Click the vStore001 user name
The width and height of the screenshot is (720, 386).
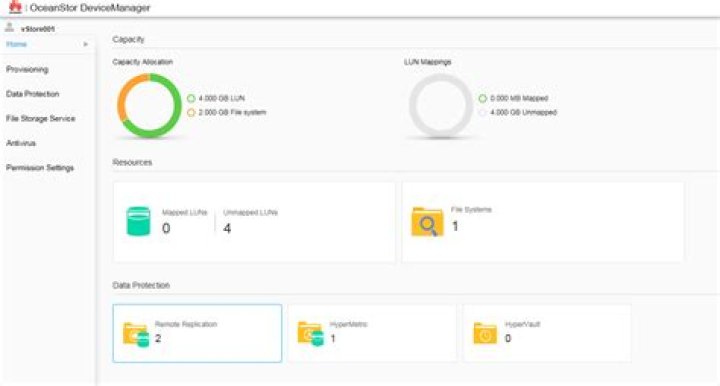pyautogui.click(x=38, y=29)
